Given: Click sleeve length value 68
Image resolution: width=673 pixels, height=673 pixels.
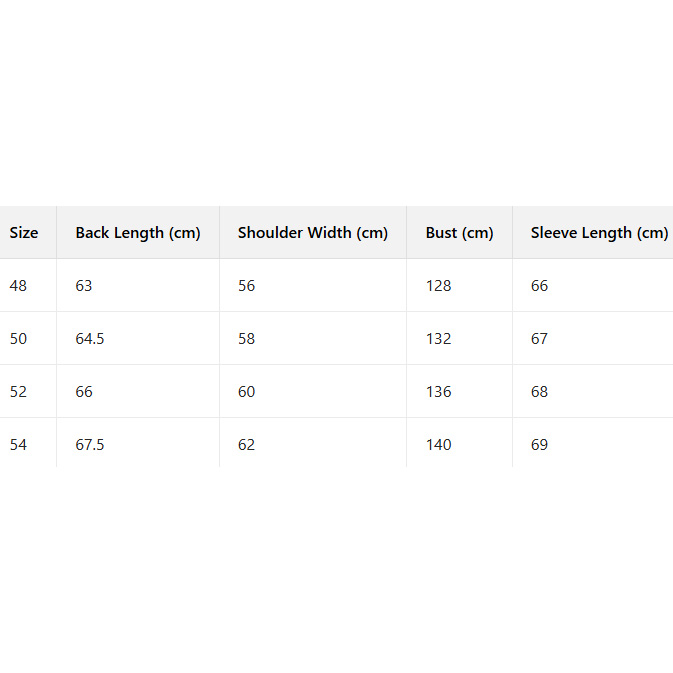Looking at the screenshot, I should [540, 392].
